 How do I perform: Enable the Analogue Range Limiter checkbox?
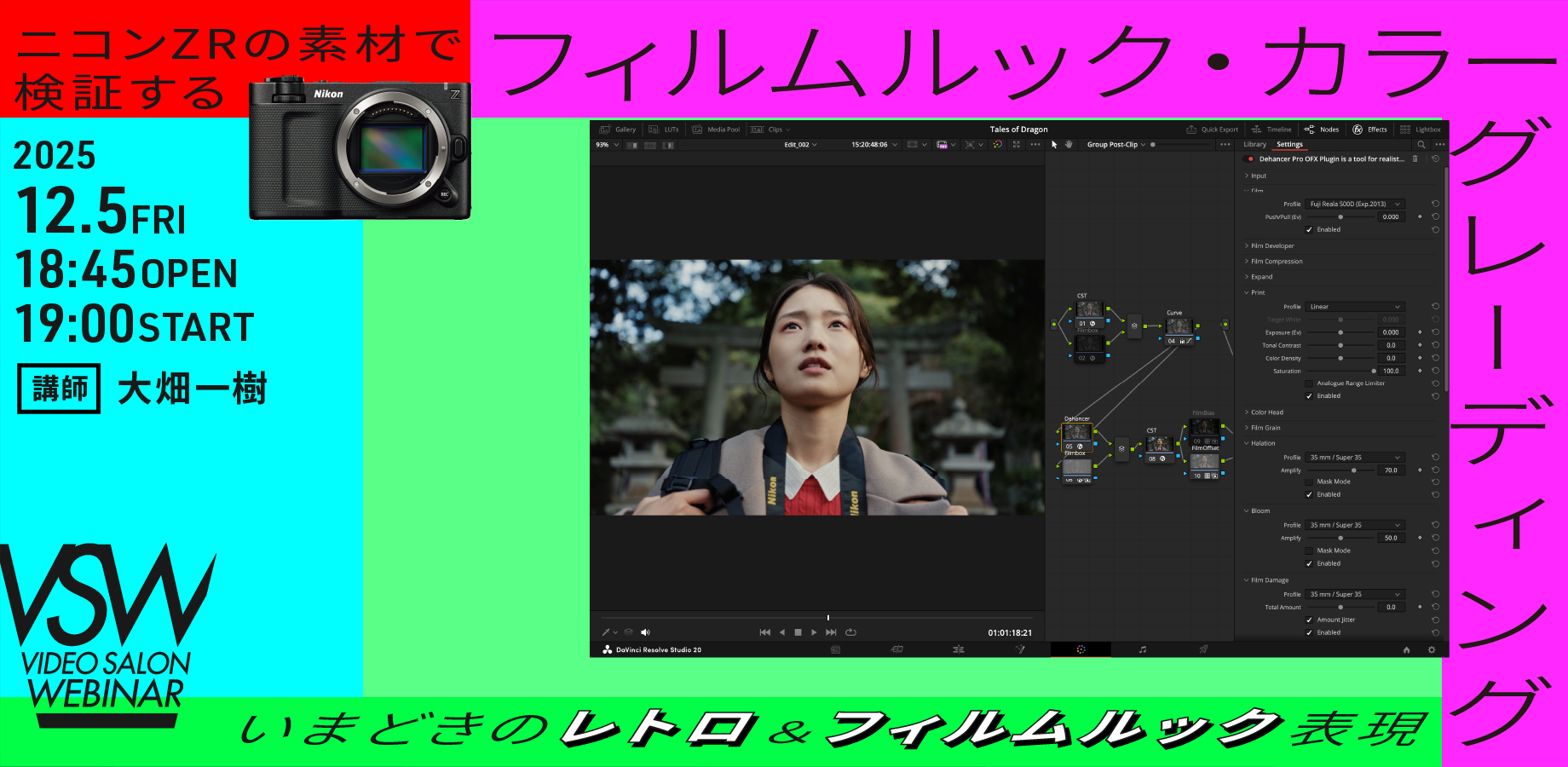(1309, 383)
